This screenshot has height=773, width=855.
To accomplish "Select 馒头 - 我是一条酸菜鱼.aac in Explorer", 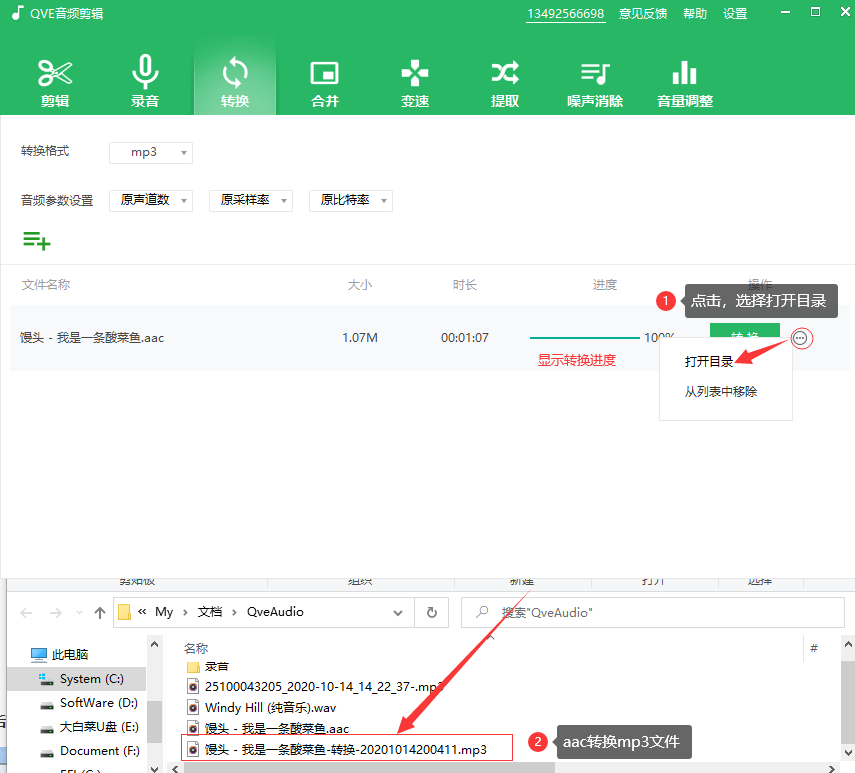I will (268, 728).
